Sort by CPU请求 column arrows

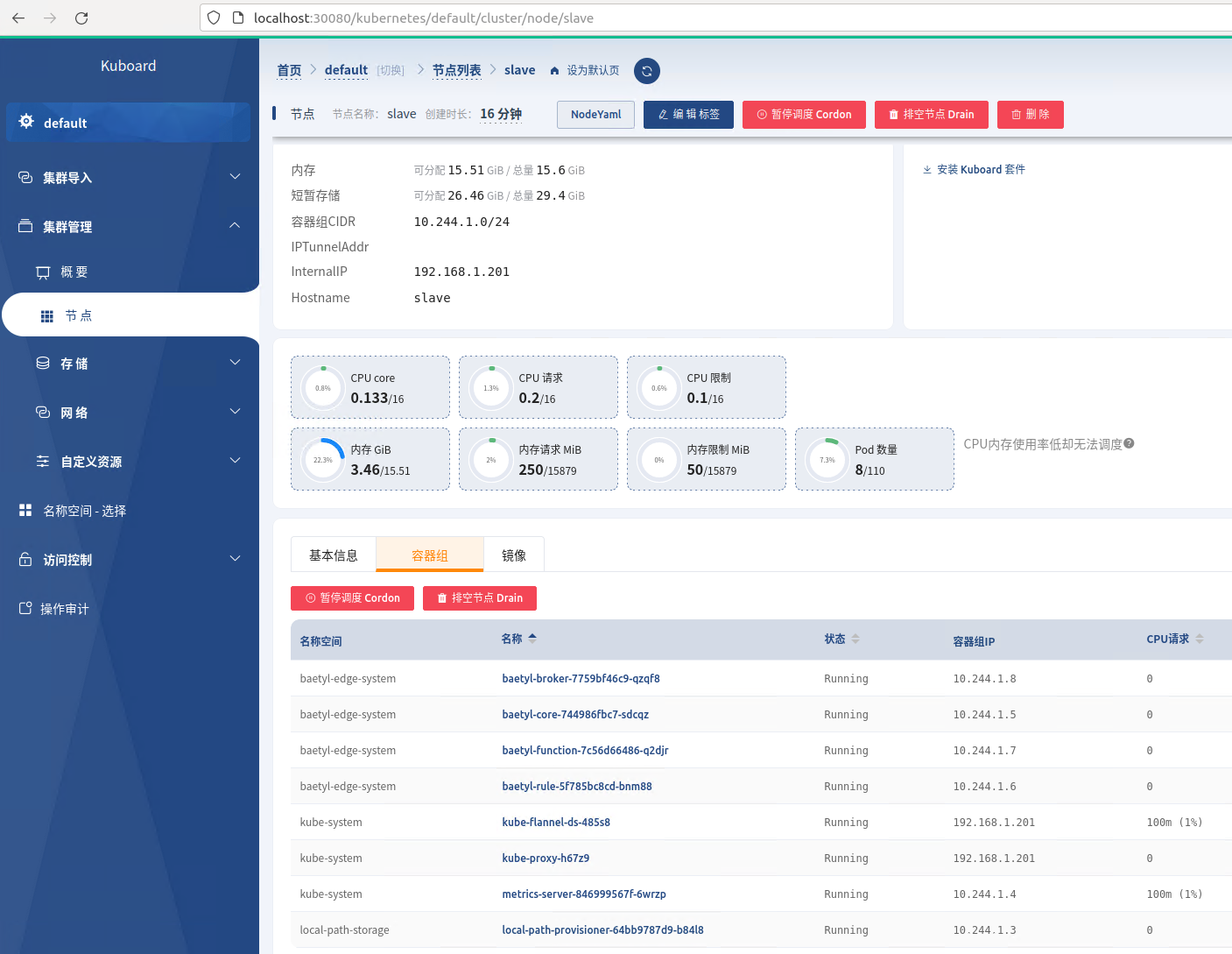pyautogui.click(x=1200, y=639)
